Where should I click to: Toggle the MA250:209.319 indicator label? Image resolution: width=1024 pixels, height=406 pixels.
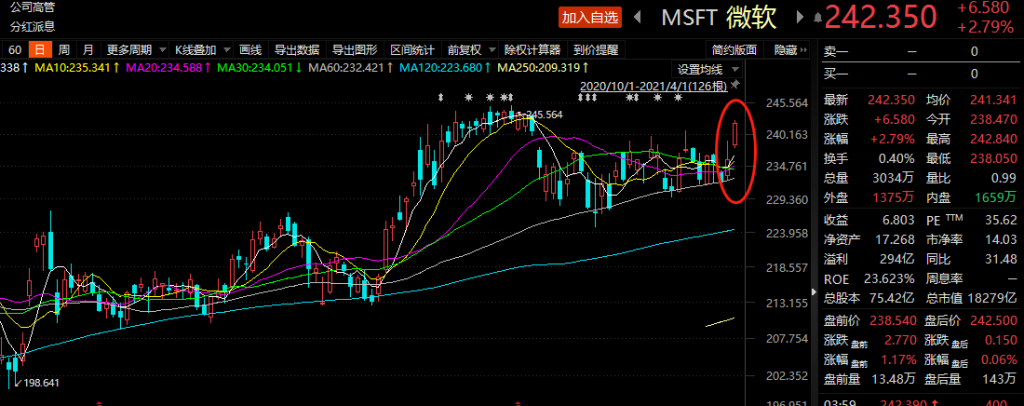click(x=543, y=67)
